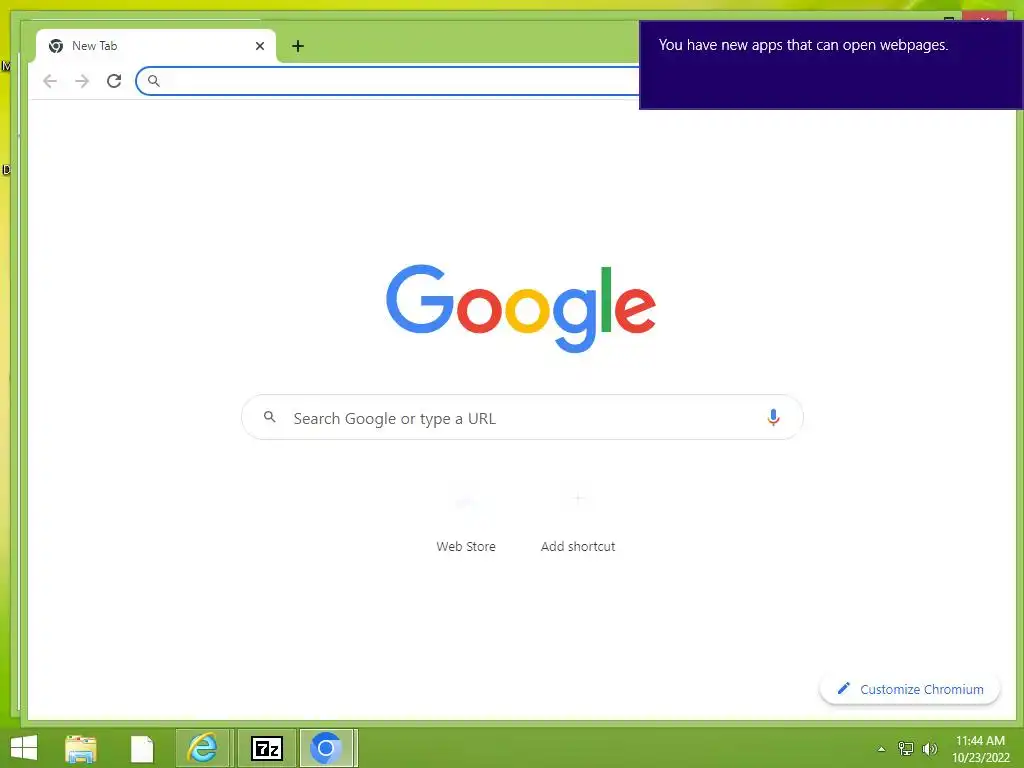Open a new tab with the plus button
This screenshot has height=768, width=1024.
pyautogui.click(x=298, y=46)
